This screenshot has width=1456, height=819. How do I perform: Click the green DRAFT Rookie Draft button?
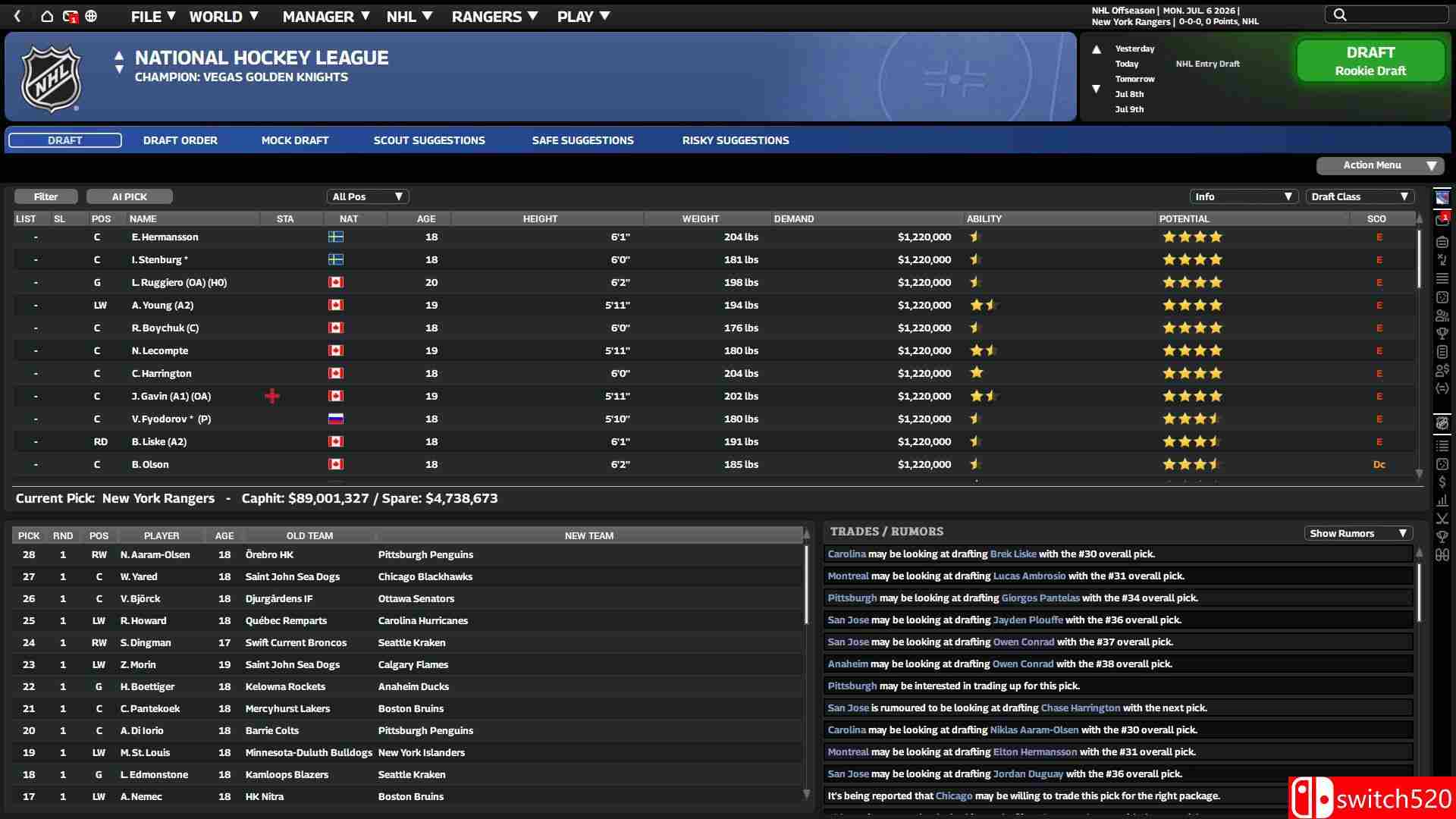coord(1371,61)
